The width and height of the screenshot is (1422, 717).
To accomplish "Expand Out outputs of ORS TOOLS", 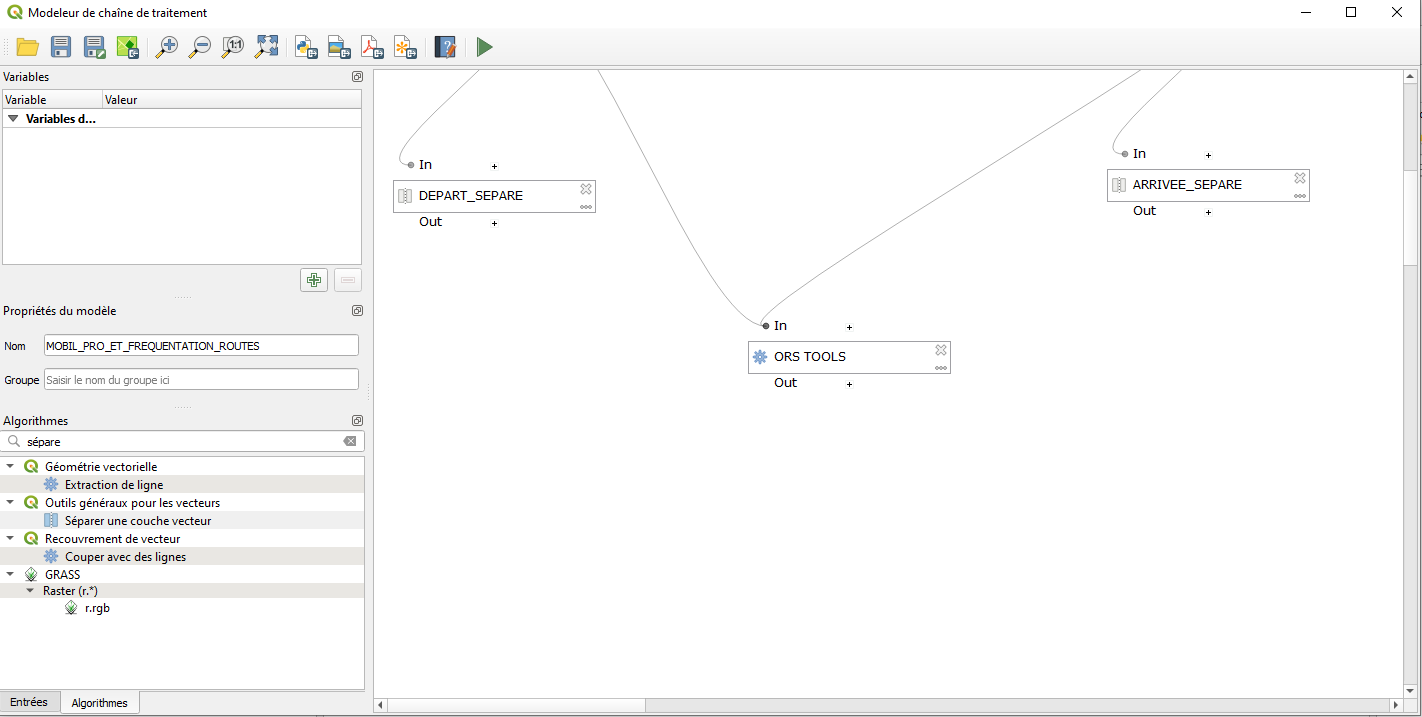I will (849, 384).
